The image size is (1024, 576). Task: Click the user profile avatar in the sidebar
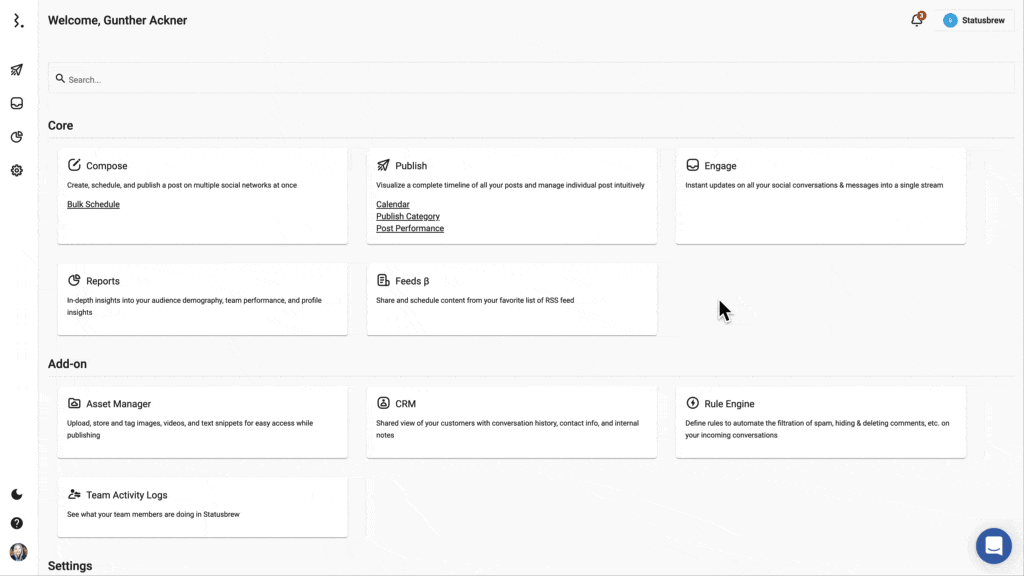[18, 552]
